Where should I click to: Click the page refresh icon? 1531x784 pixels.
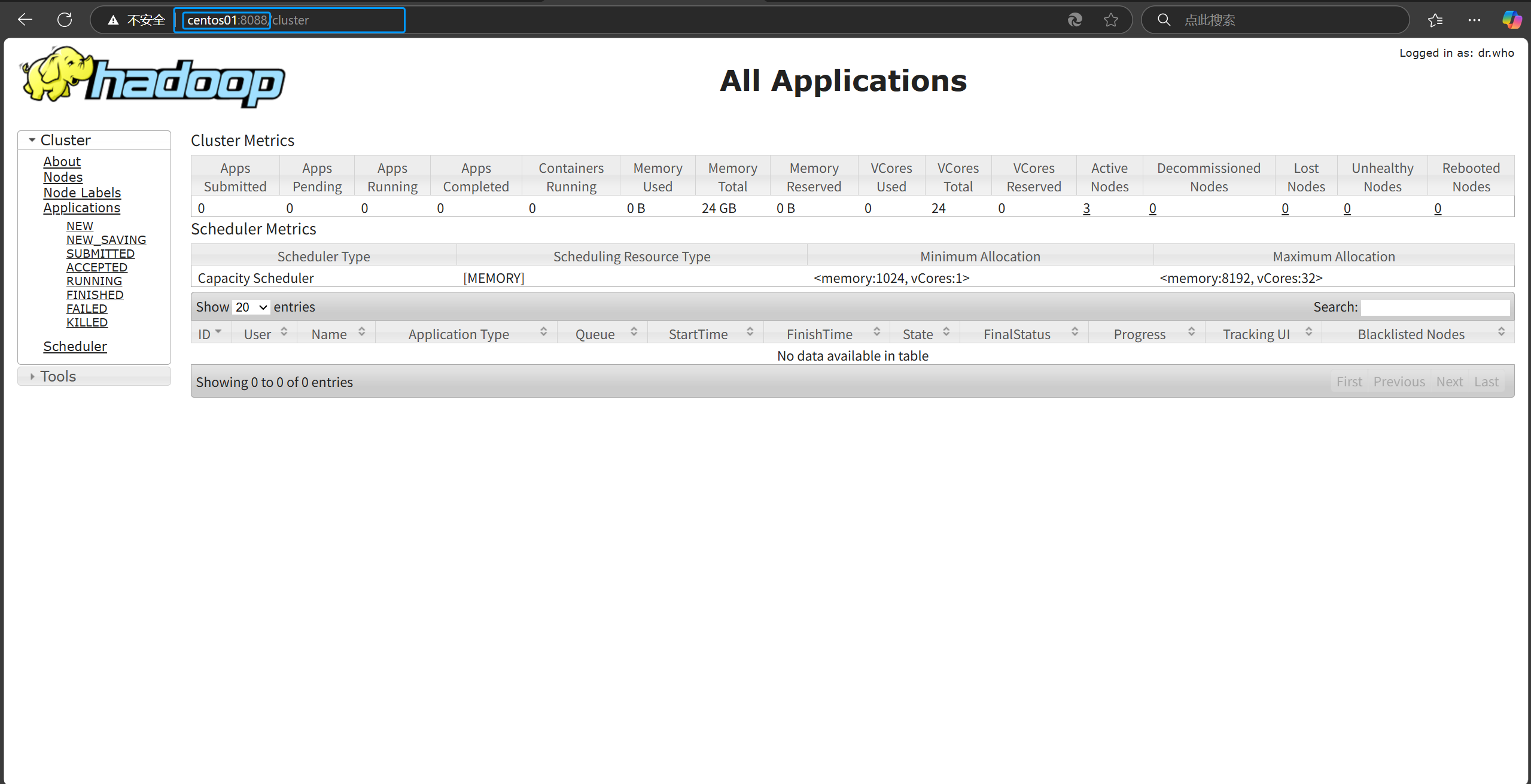click(x=65, y=20)
